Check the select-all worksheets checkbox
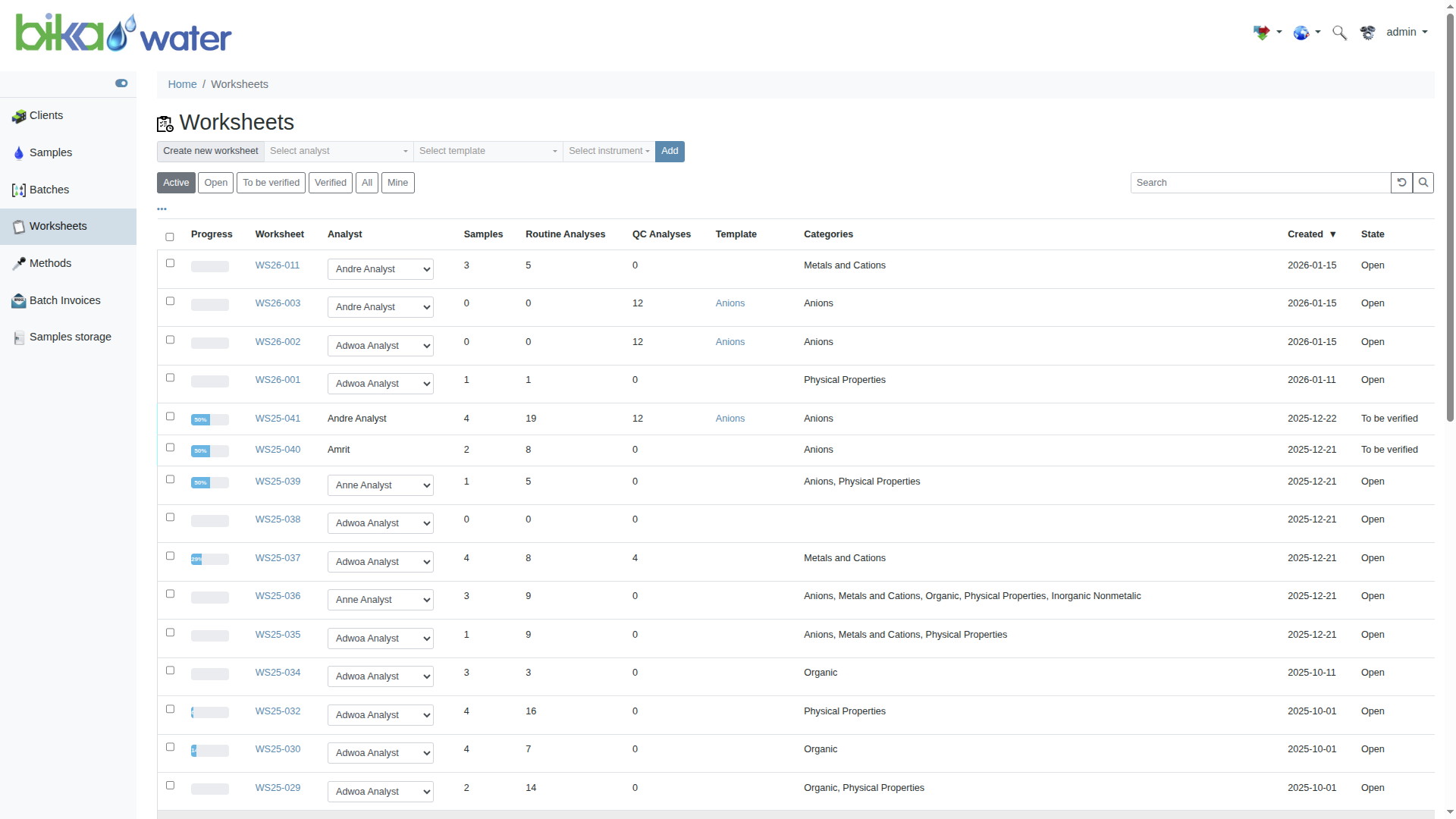Viewport: 1456px width, 819px height. point(170,237)
